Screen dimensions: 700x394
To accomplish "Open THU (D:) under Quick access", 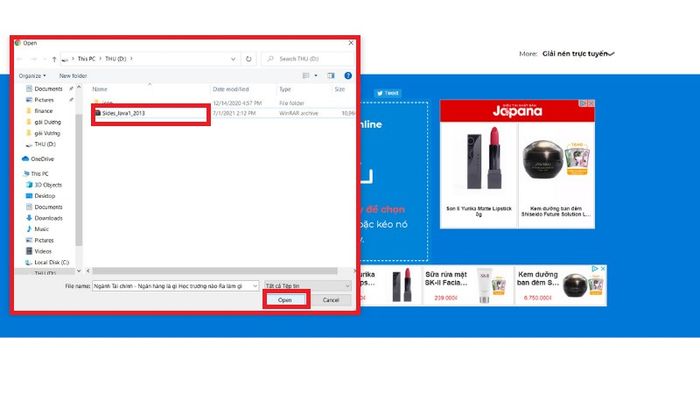I will pos(45,144).
